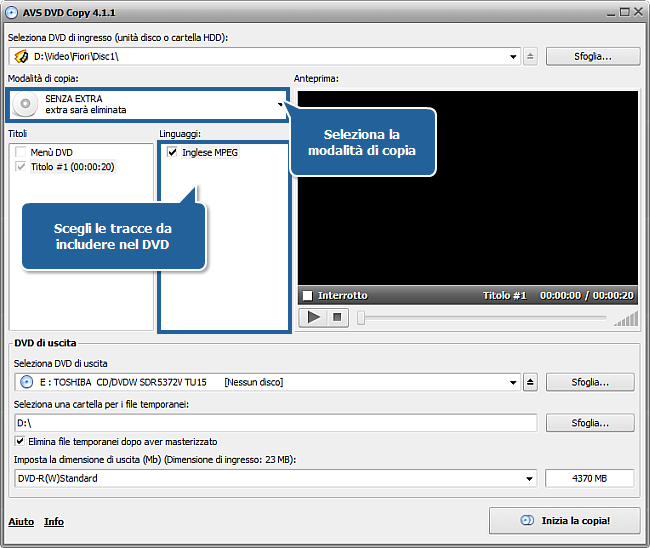The image size is (650, 548).
Task: Select the Menù DVD entry text
Action: [x=51, y=152]
